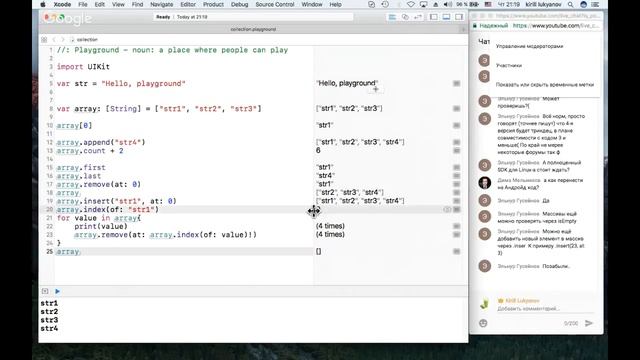Viewport: 640px width, 360px height.
Task: Open the Apple menu
Action: click(x=43, y=4)
